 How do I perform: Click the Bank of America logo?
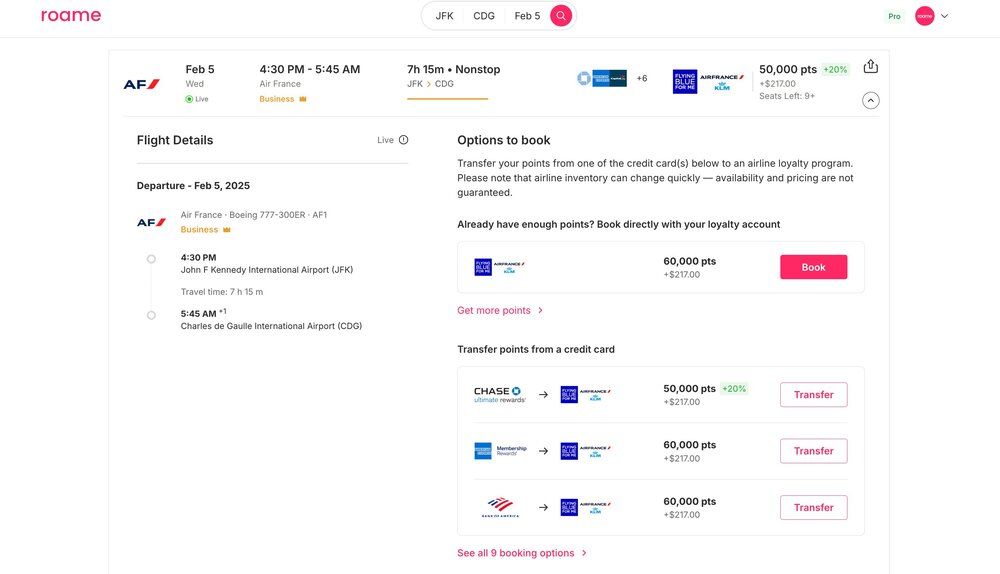click(499, 507)
